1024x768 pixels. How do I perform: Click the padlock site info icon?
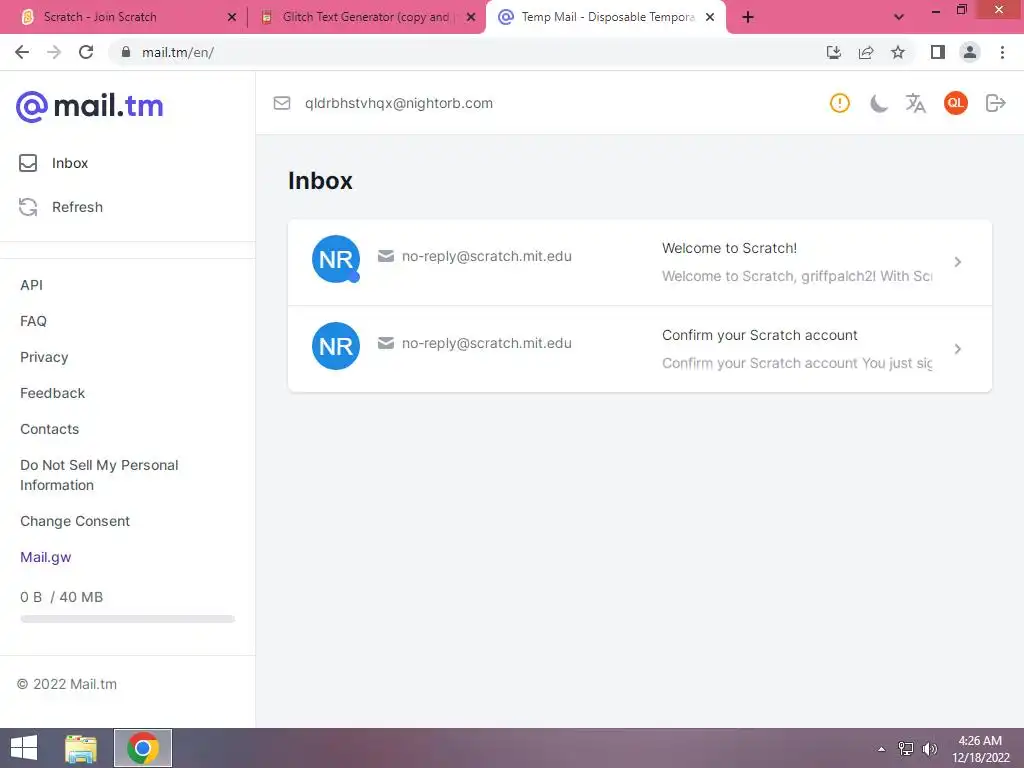point(126,52)
